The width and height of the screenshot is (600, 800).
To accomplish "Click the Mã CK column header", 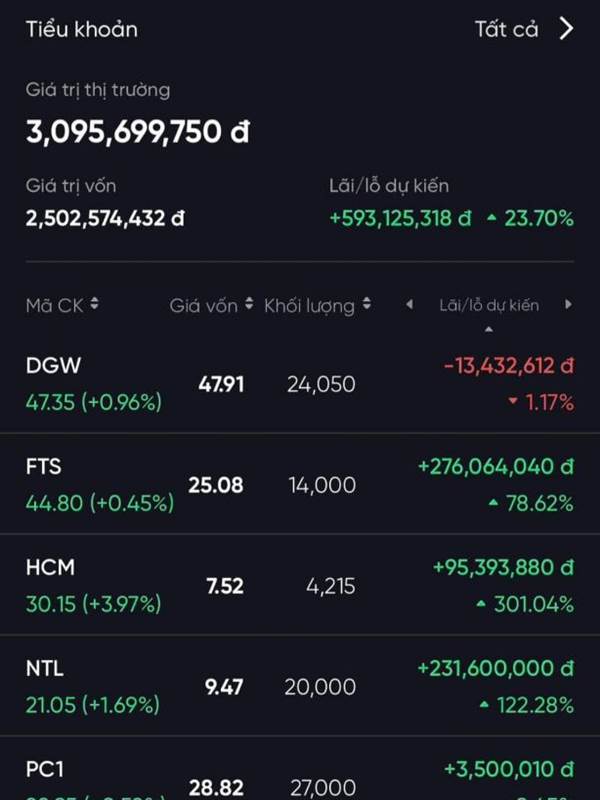I will [54, 305].
